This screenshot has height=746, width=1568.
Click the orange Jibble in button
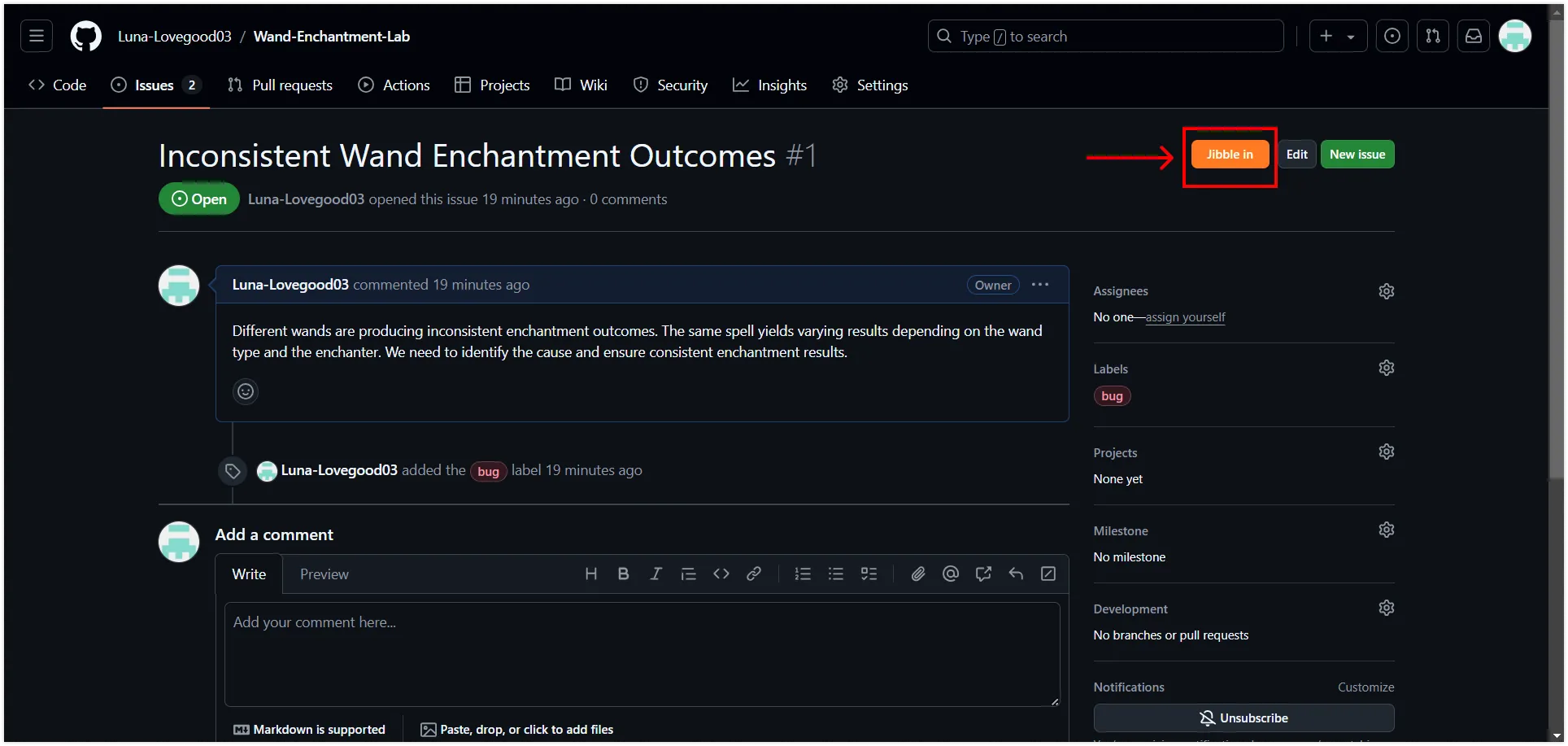click(x=1230, y=155)
